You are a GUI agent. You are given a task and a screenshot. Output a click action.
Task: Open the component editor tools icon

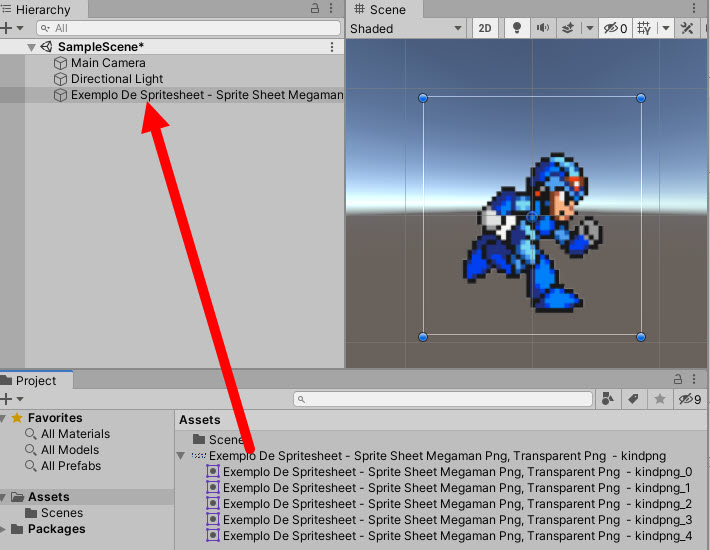686,29
